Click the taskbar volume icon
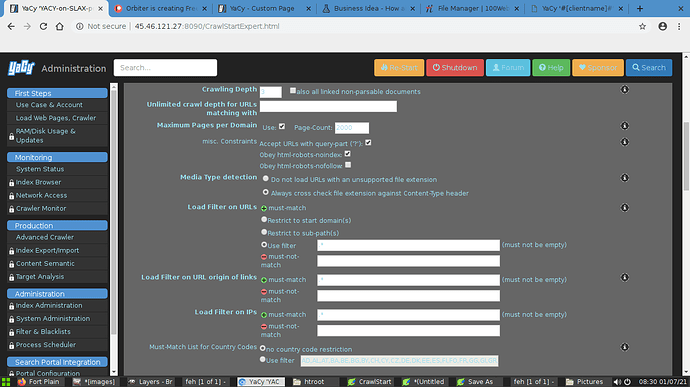690x387 pixels. [617, 382]
